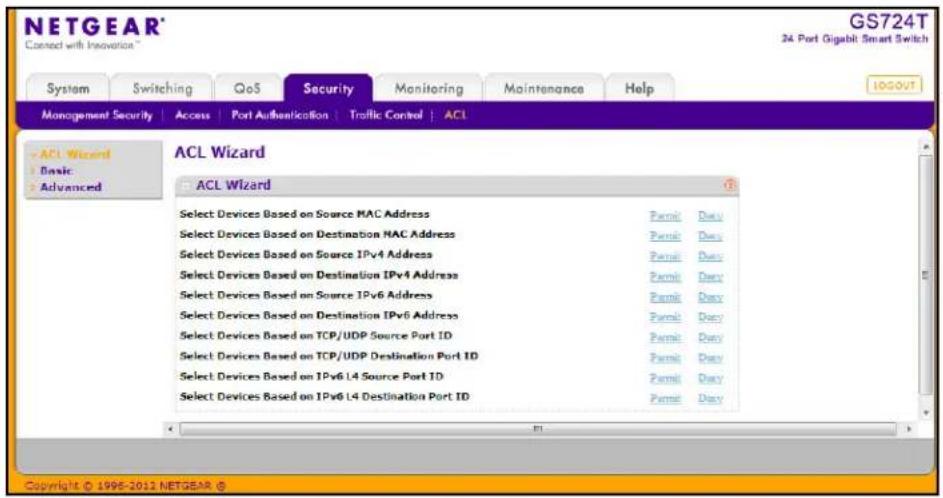The height and width of the screenshot is (498, 943).
Task: Click Deny for Destination IPv6 Address
Action: coord(710,317)
